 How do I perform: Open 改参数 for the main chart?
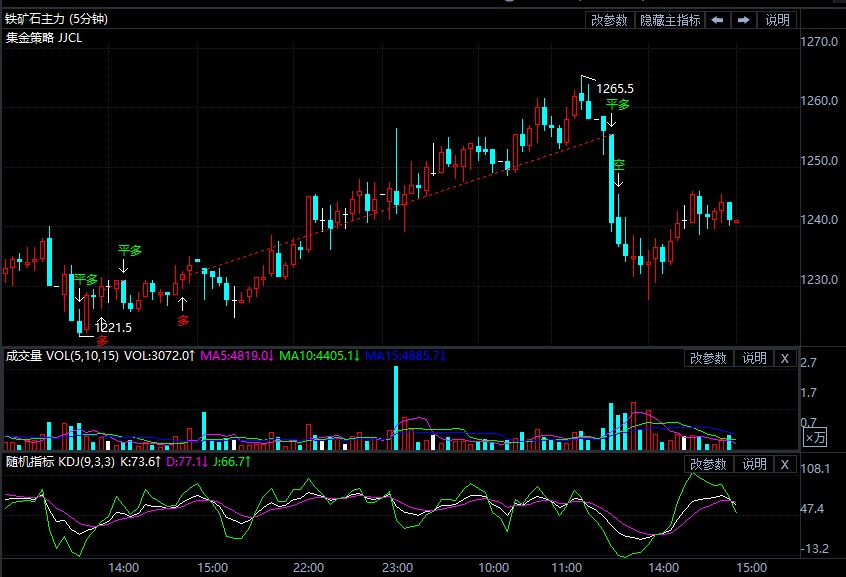(609, 20)
